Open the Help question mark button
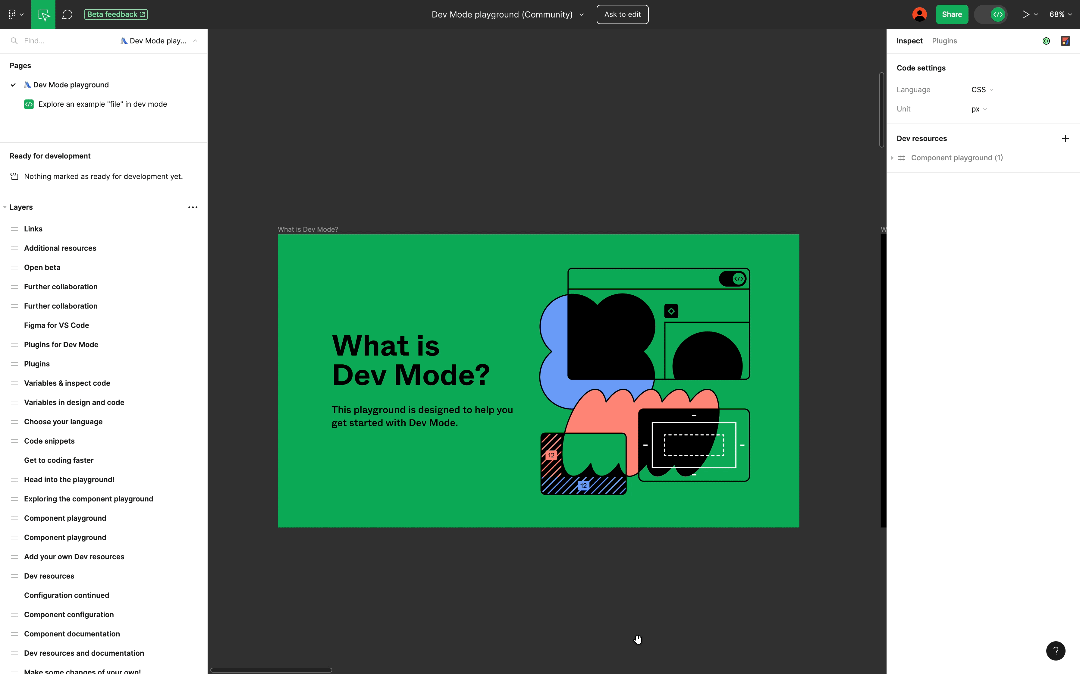 (1055, 651)
